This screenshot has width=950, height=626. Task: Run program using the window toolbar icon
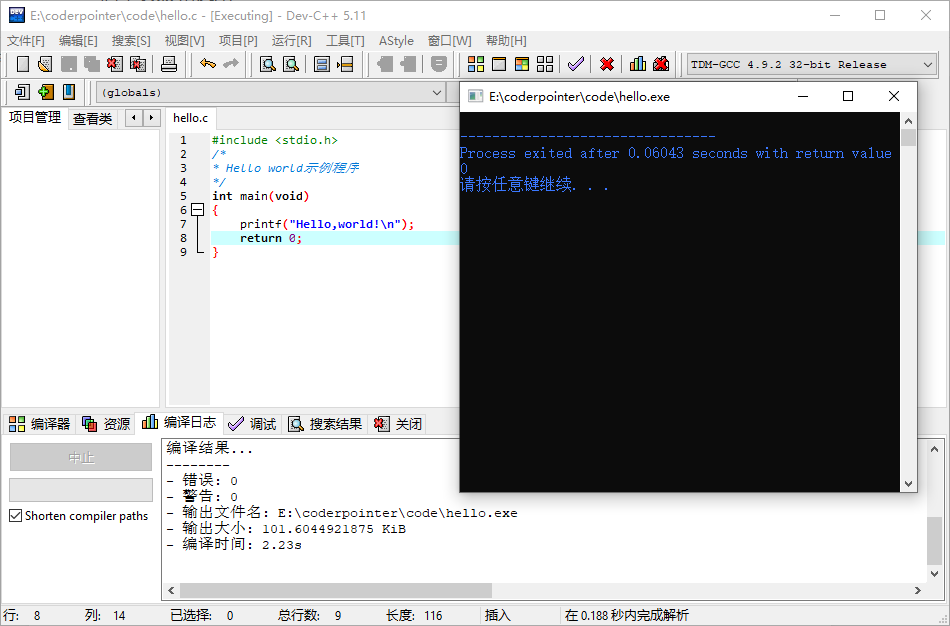(499, 64)
